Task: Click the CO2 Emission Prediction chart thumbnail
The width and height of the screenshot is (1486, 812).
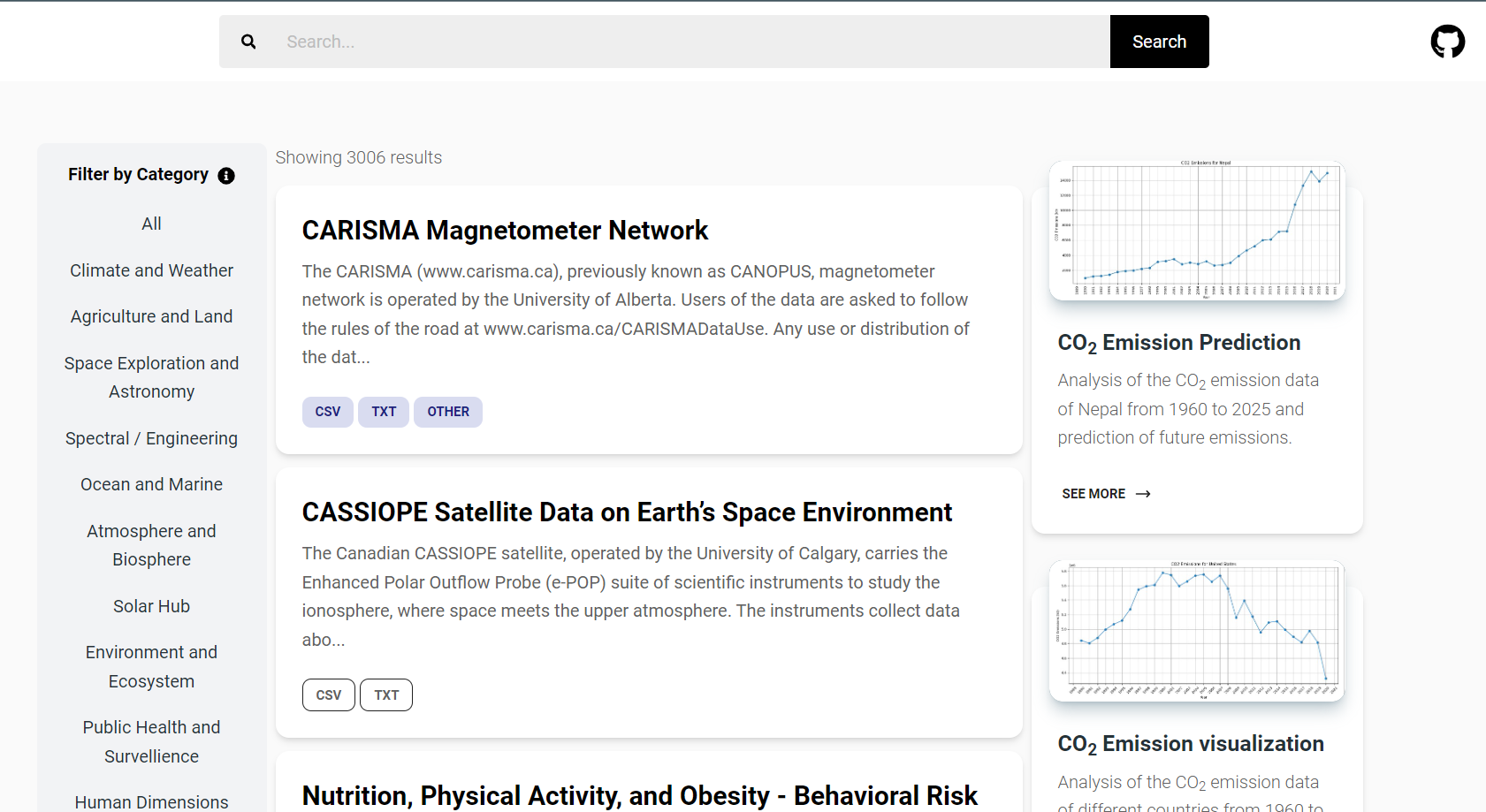Action: 1196,231
